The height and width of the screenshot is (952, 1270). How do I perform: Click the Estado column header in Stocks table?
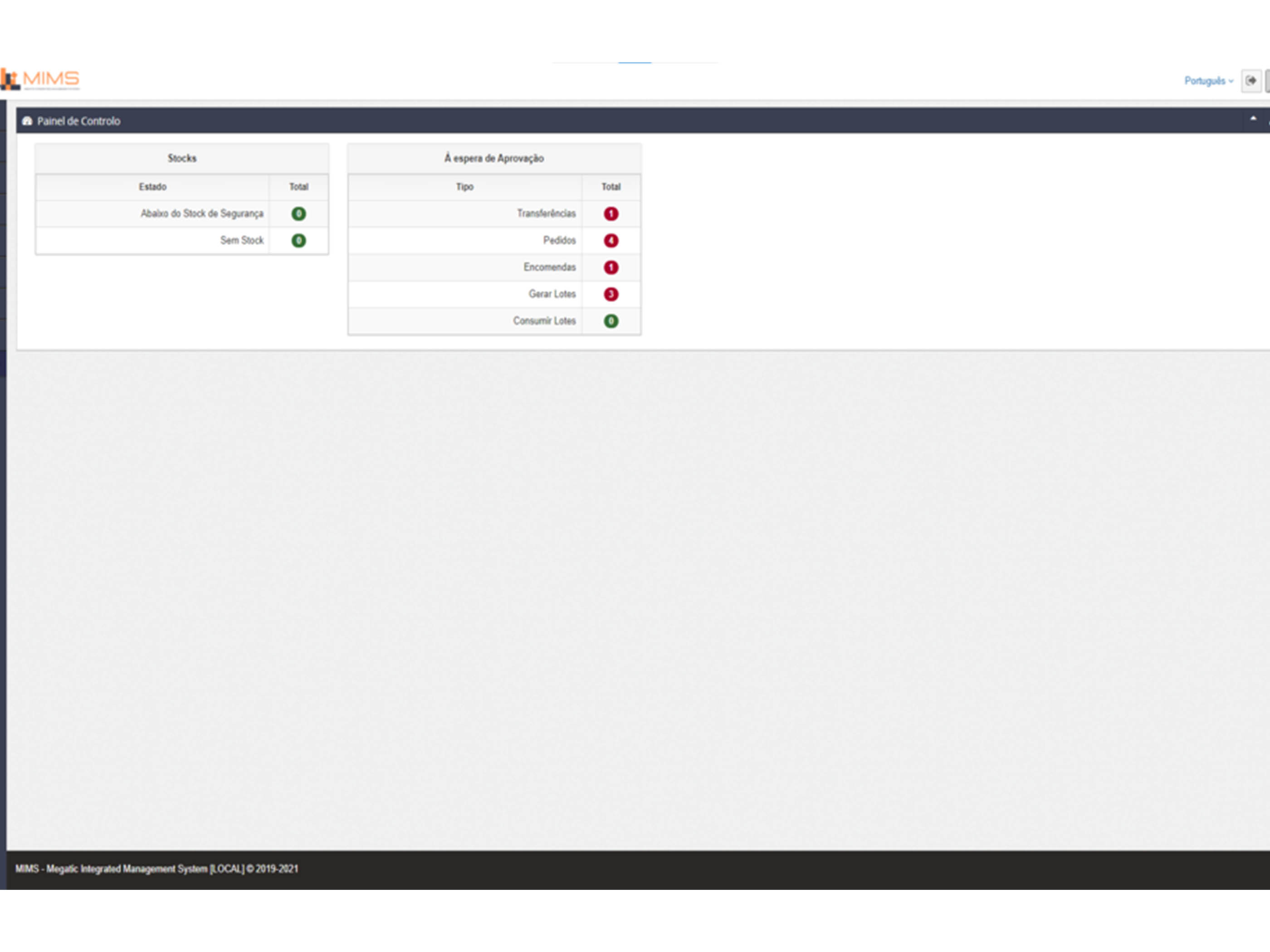tap(152, 186)
